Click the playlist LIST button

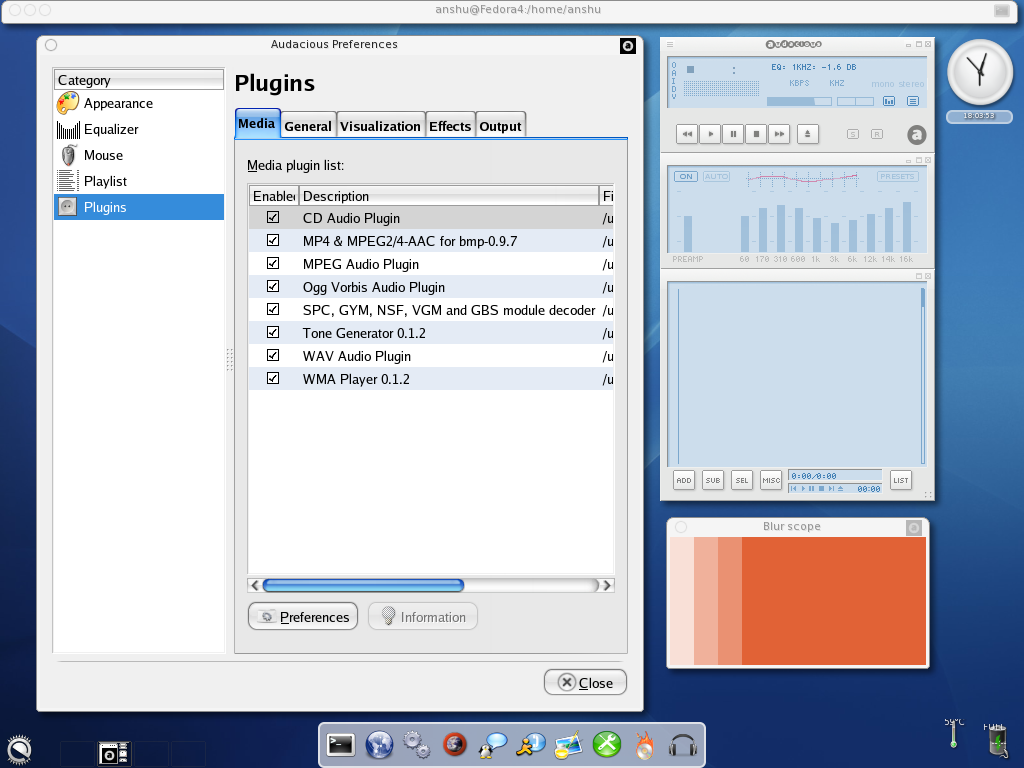pos(901,480)
